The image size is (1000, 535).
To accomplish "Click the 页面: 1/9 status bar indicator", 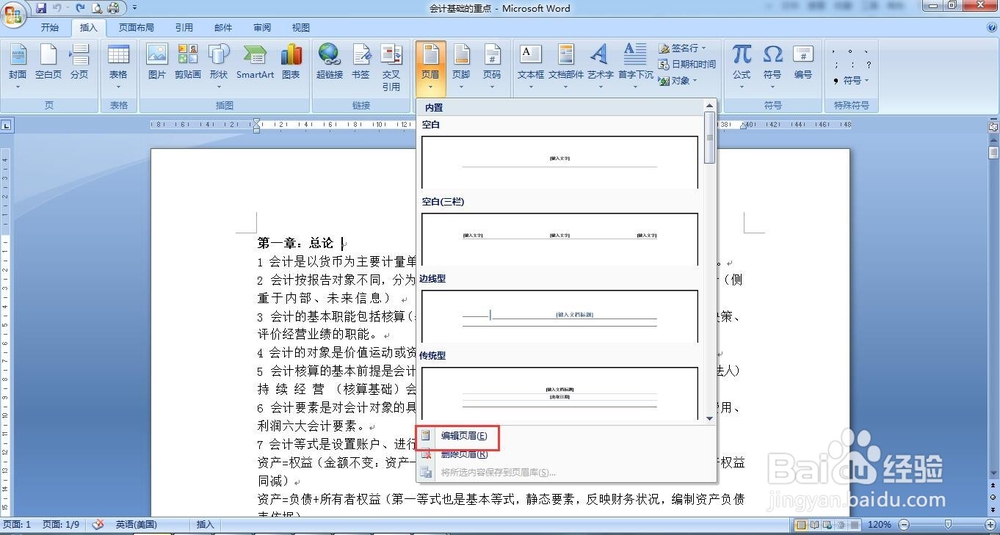I will point(61,524).
